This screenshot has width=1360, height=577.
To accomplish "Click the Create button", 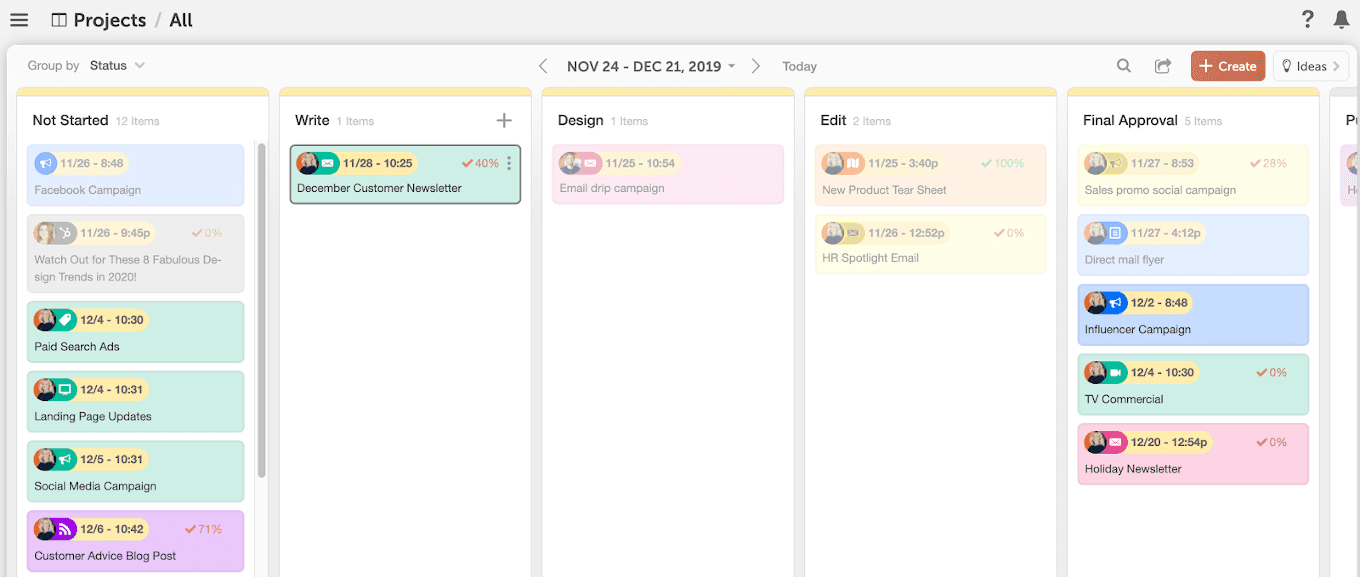I will click(1228, 66).
